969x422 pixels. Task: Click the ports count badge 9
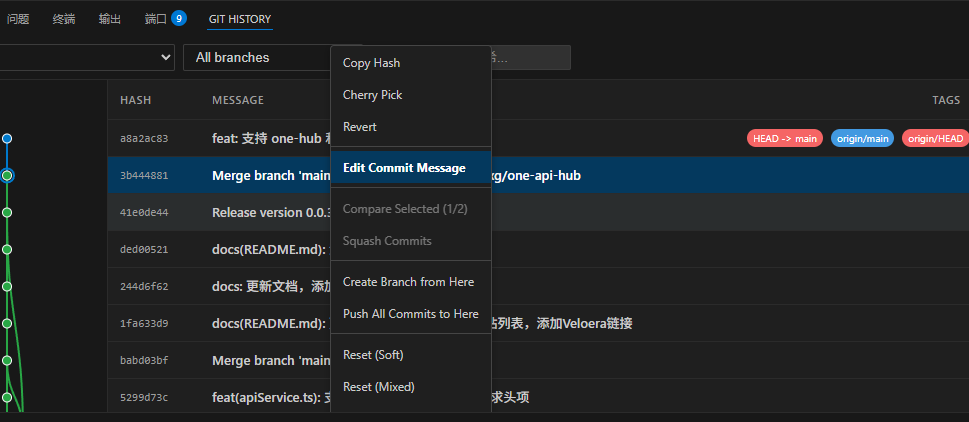pyautogui.click(x=179, y=19)
